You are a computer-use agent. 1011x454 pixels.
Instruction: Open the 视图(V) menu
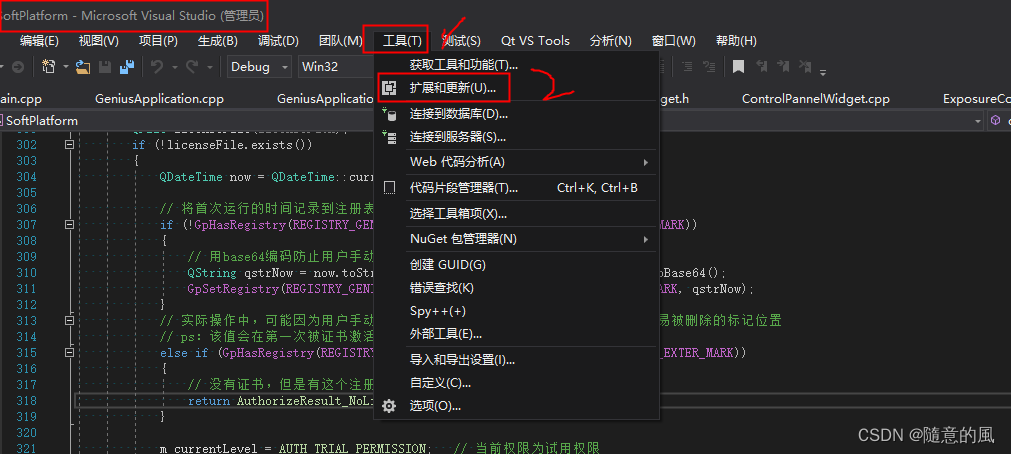point(99,41)
